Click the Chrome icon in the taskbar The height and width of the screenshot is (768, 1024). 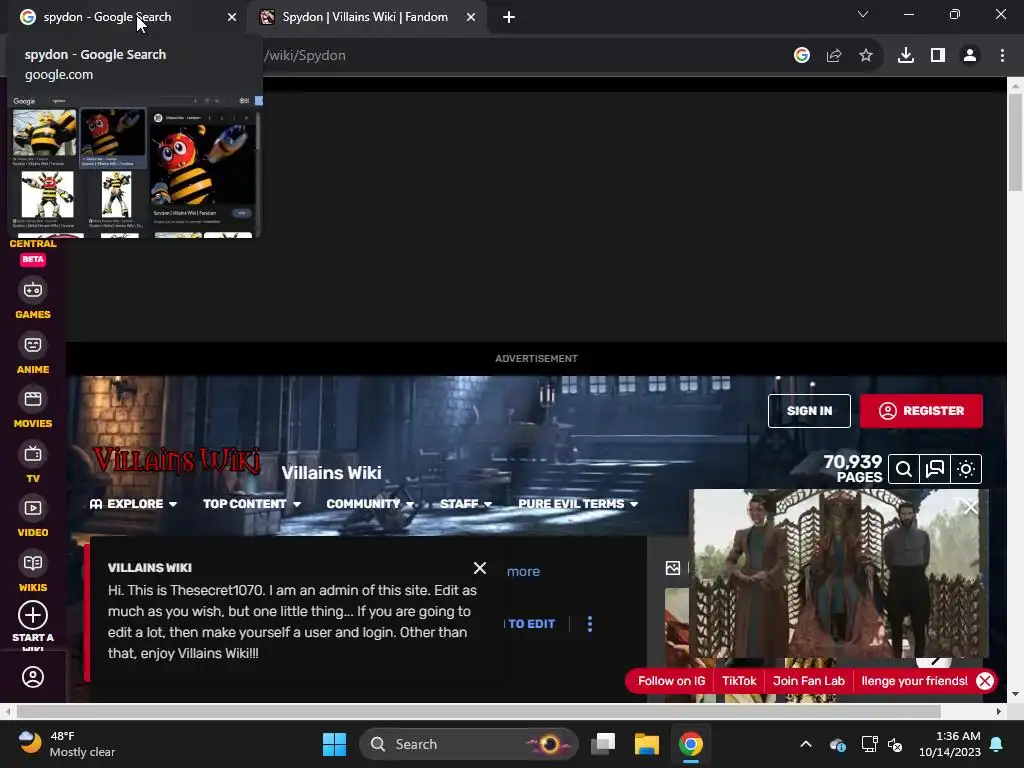tap(690, 744)
